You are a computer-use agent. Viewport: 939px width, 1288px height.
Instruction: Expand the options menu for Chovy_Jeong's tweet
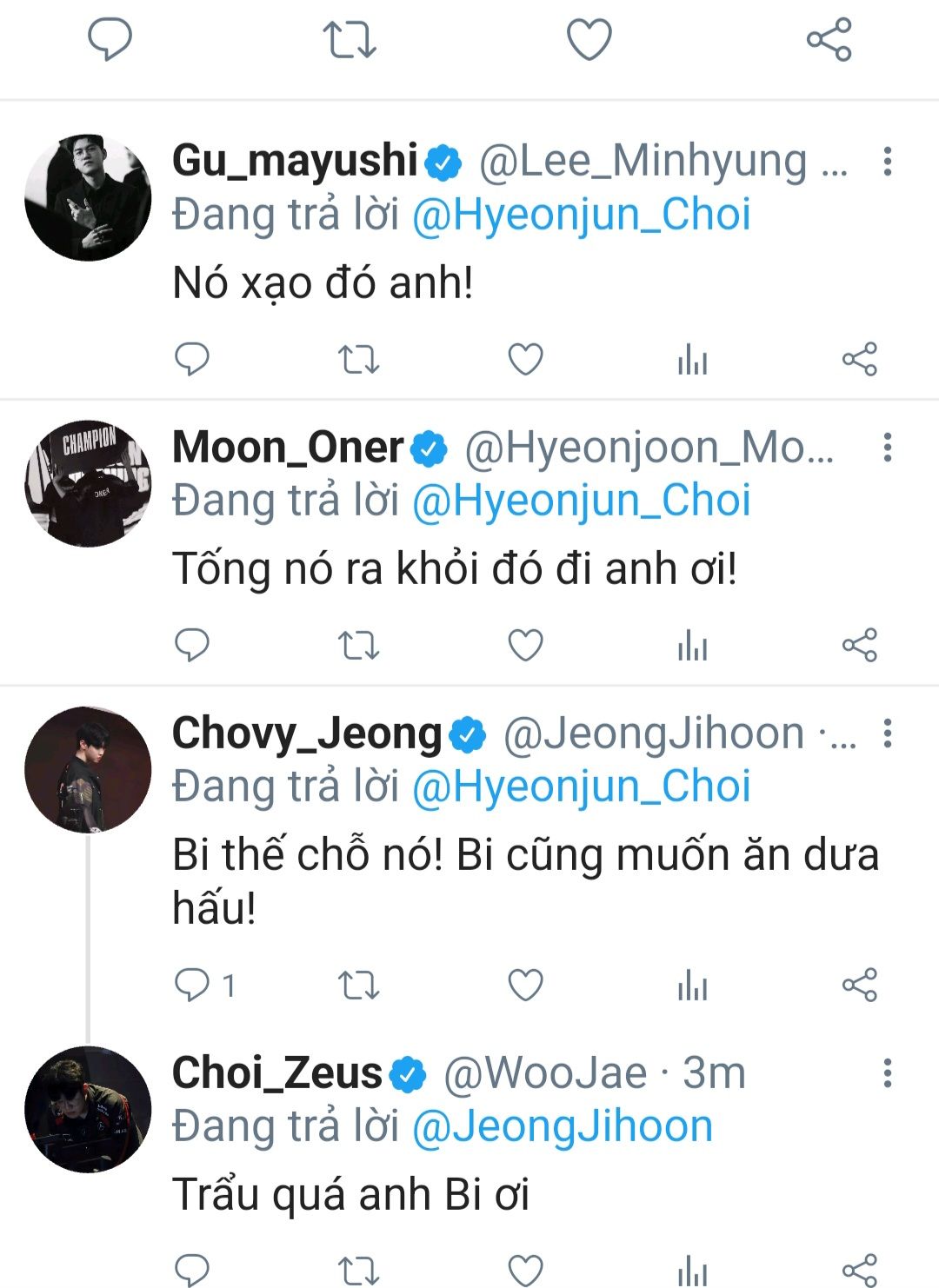887,734
